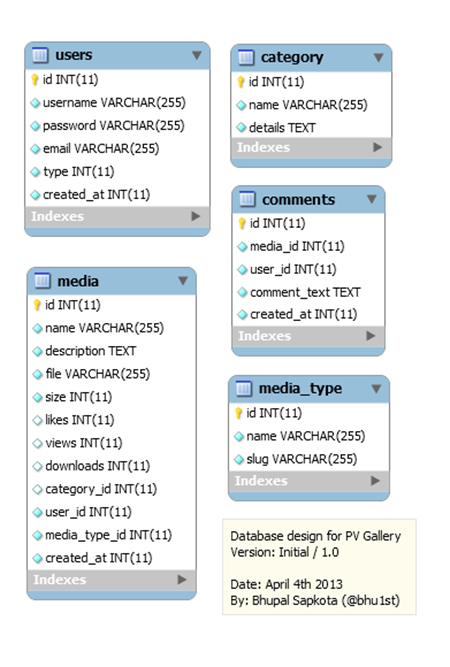Viewport: 450px width, 667px height.
Task: Click the media_type table title
Action: tap(301, 388)
